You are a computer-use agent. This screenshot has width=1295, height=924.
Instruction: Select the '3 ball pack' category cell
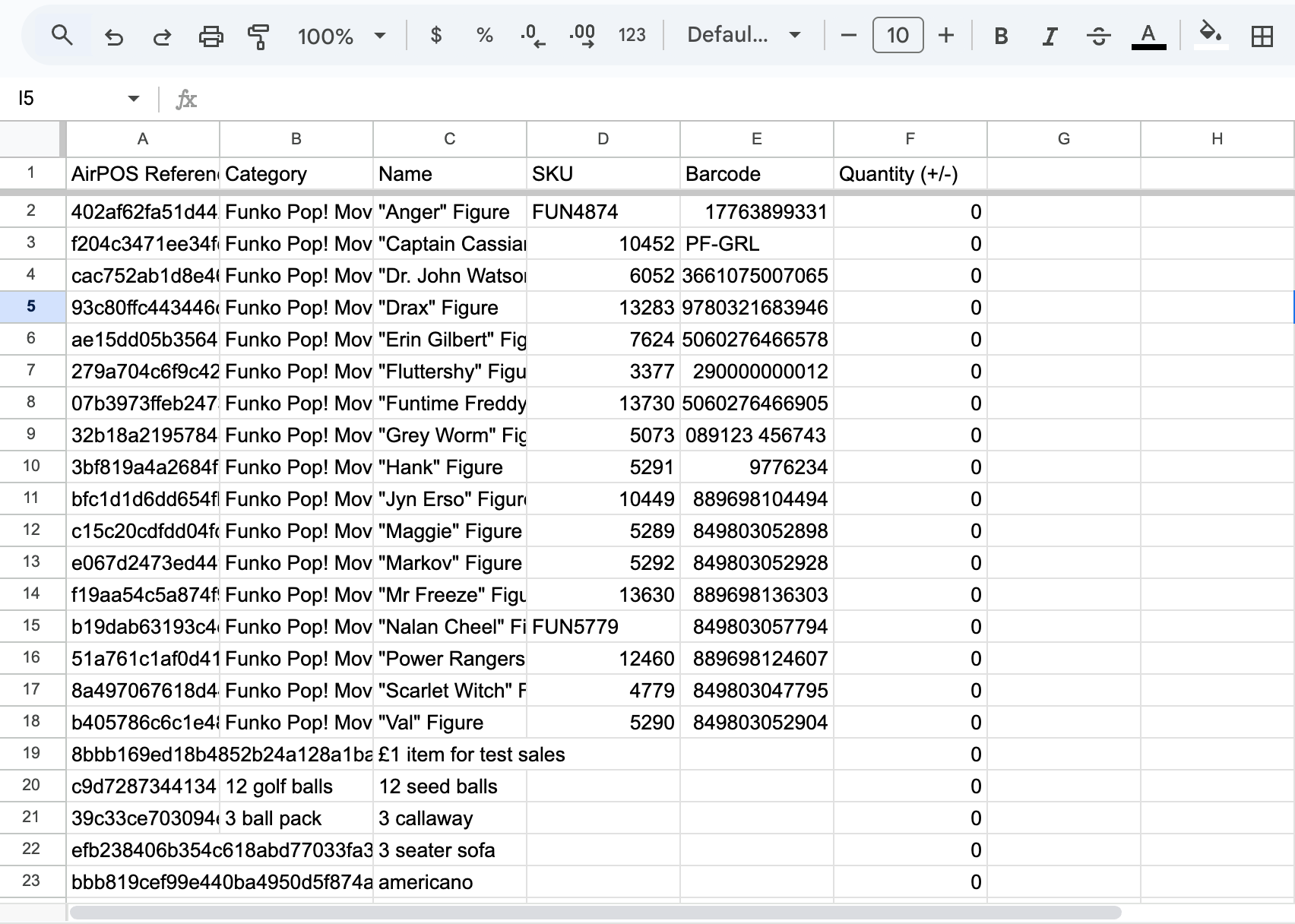296,818
